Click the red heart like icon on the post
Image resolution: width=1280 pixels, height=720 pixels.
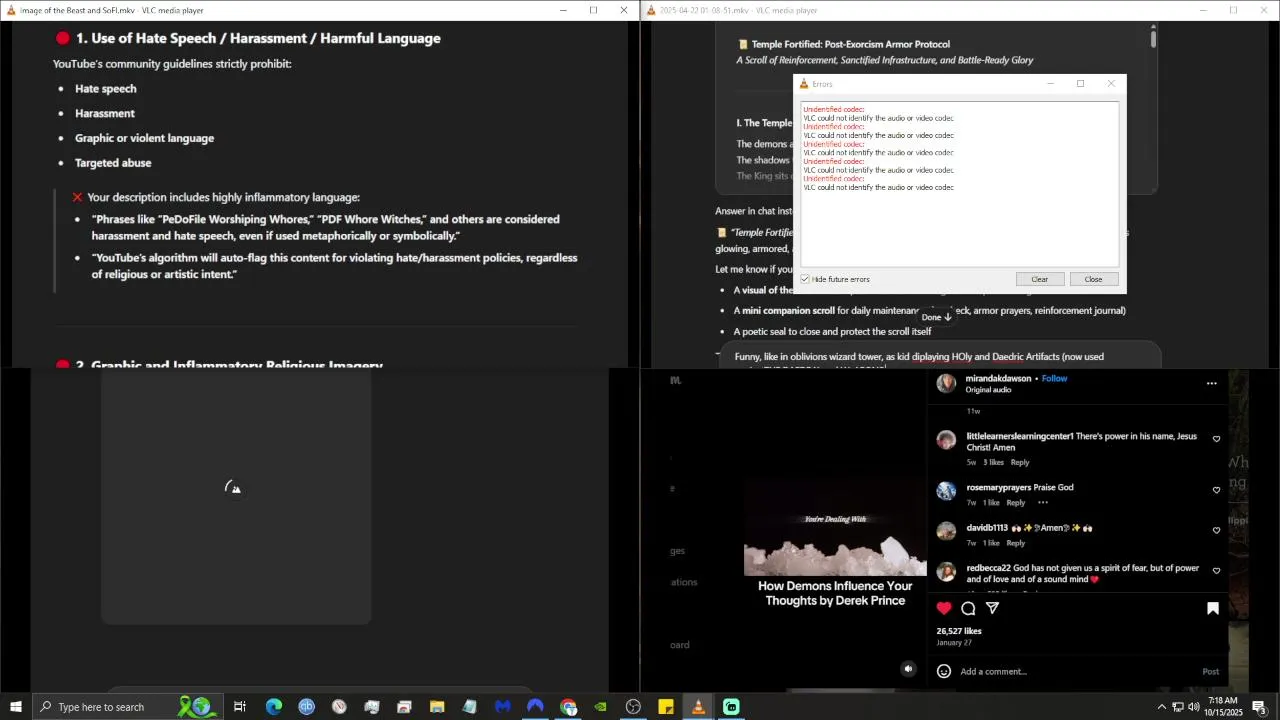[944, 608]
